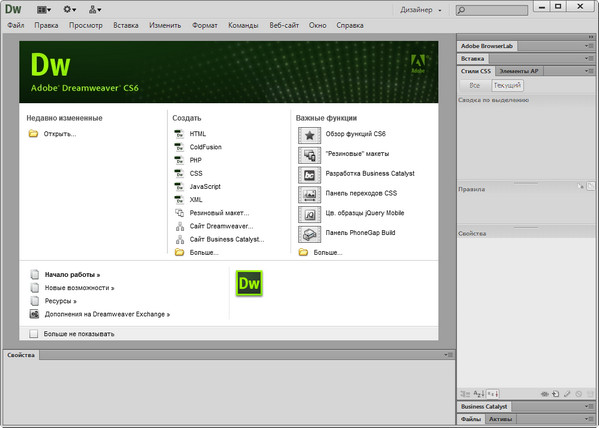The height and width of the screenshot is (428, 599).
Task: Click the Ресурсы link
Action: pos(60,301)
